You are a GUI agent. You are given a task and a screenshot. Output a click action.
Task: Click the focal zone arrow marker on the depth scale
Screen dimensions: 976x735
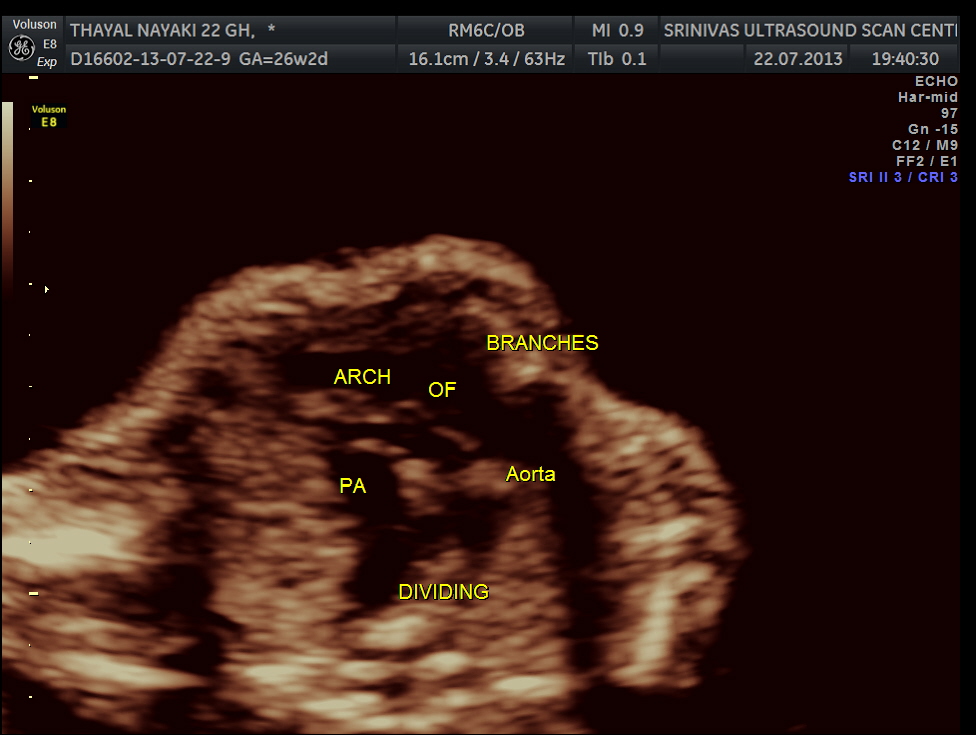coord(46,289)
